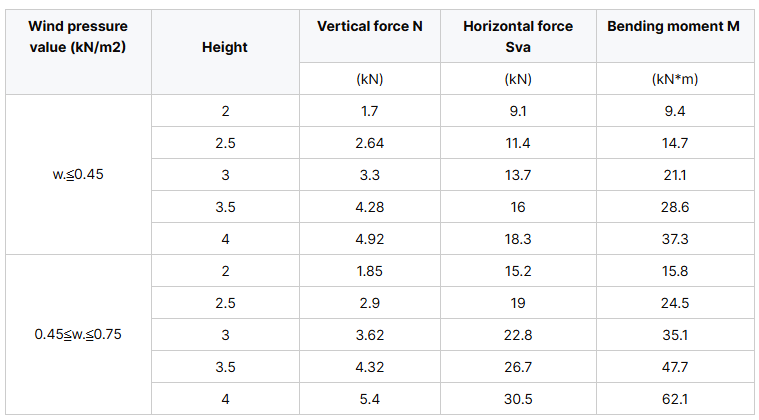Select horizontal force value 11.4
This screenshot has height=420, width=759.
tap(518, 143)
